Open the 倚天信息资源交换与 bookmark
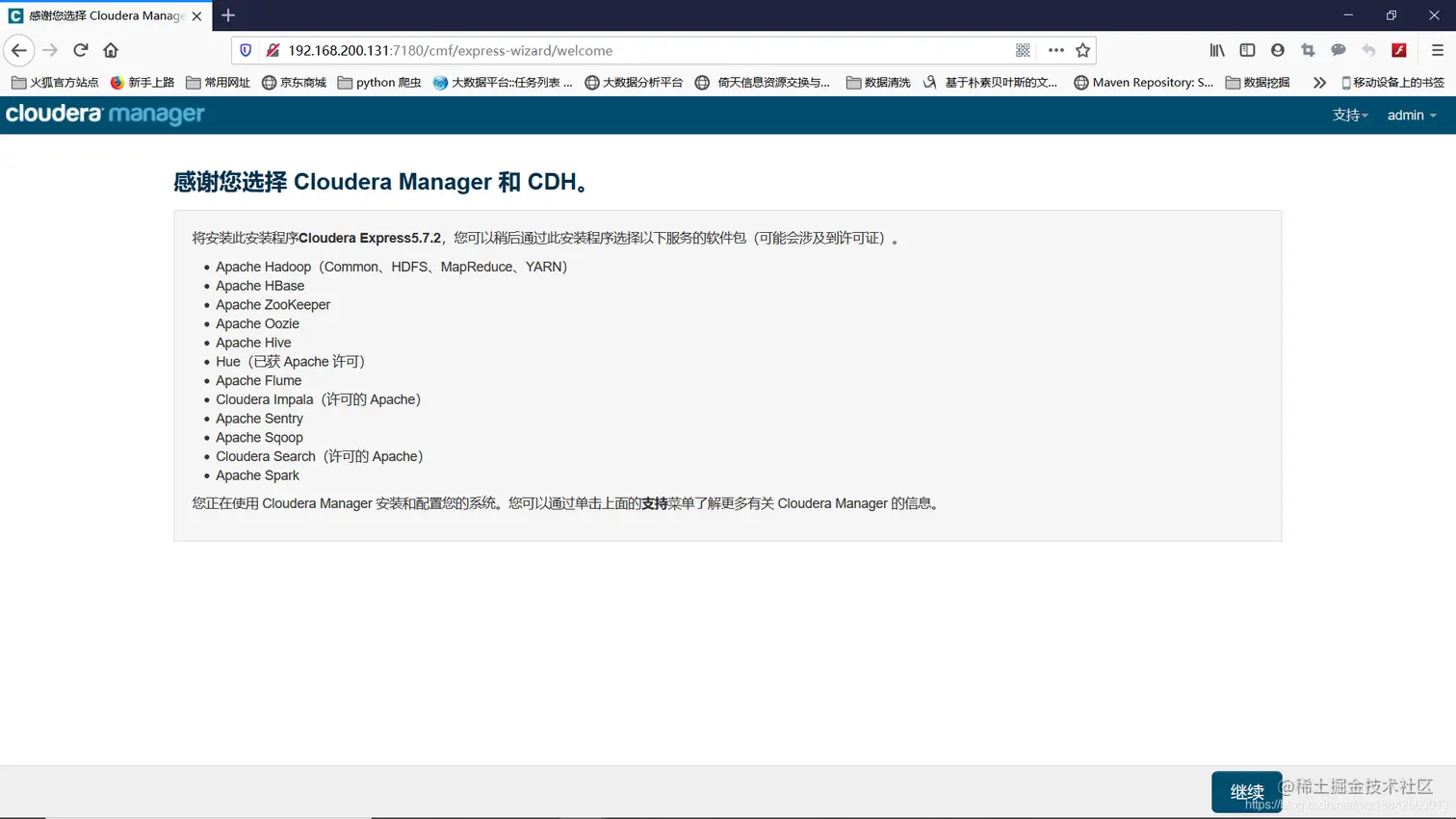 click(x=763, y=83)
